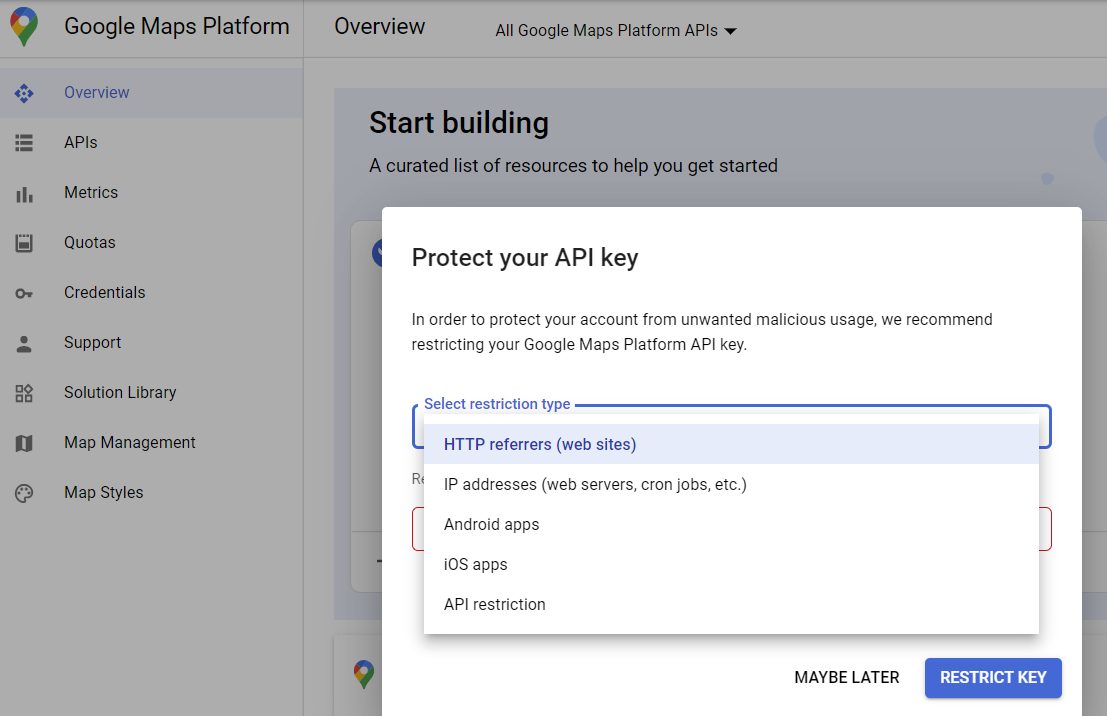Click the Google Maps Platform title

tap(176, 27)
